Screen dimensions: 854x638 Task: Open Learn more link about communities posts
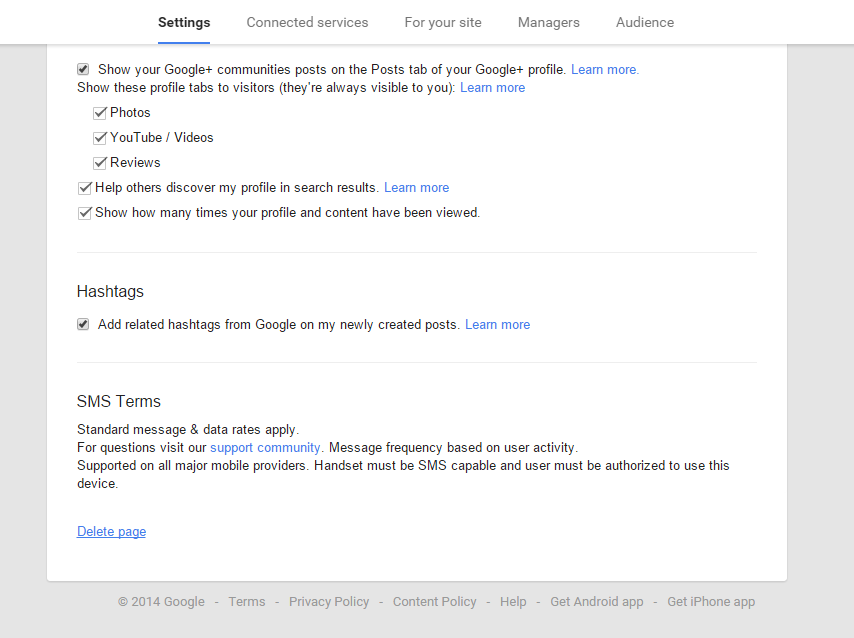[605, 70]
